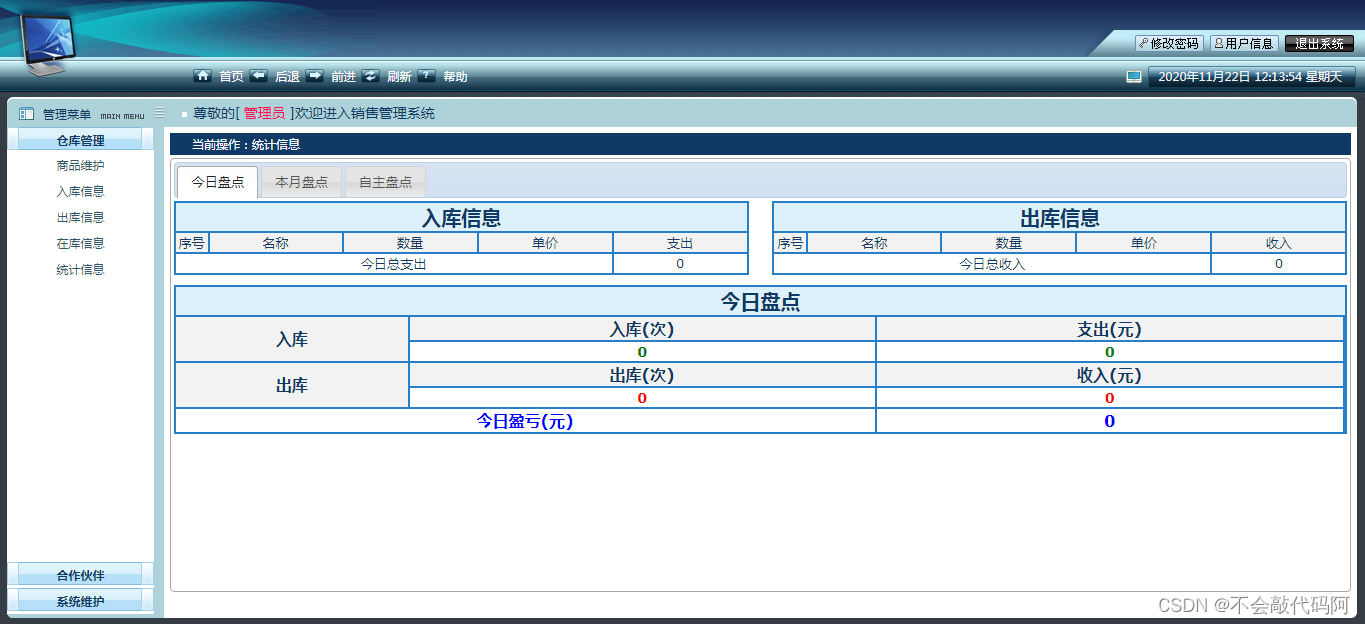Click the blue profit value 0
This screenshot has height=624, width=1365.
[1109, 422]
